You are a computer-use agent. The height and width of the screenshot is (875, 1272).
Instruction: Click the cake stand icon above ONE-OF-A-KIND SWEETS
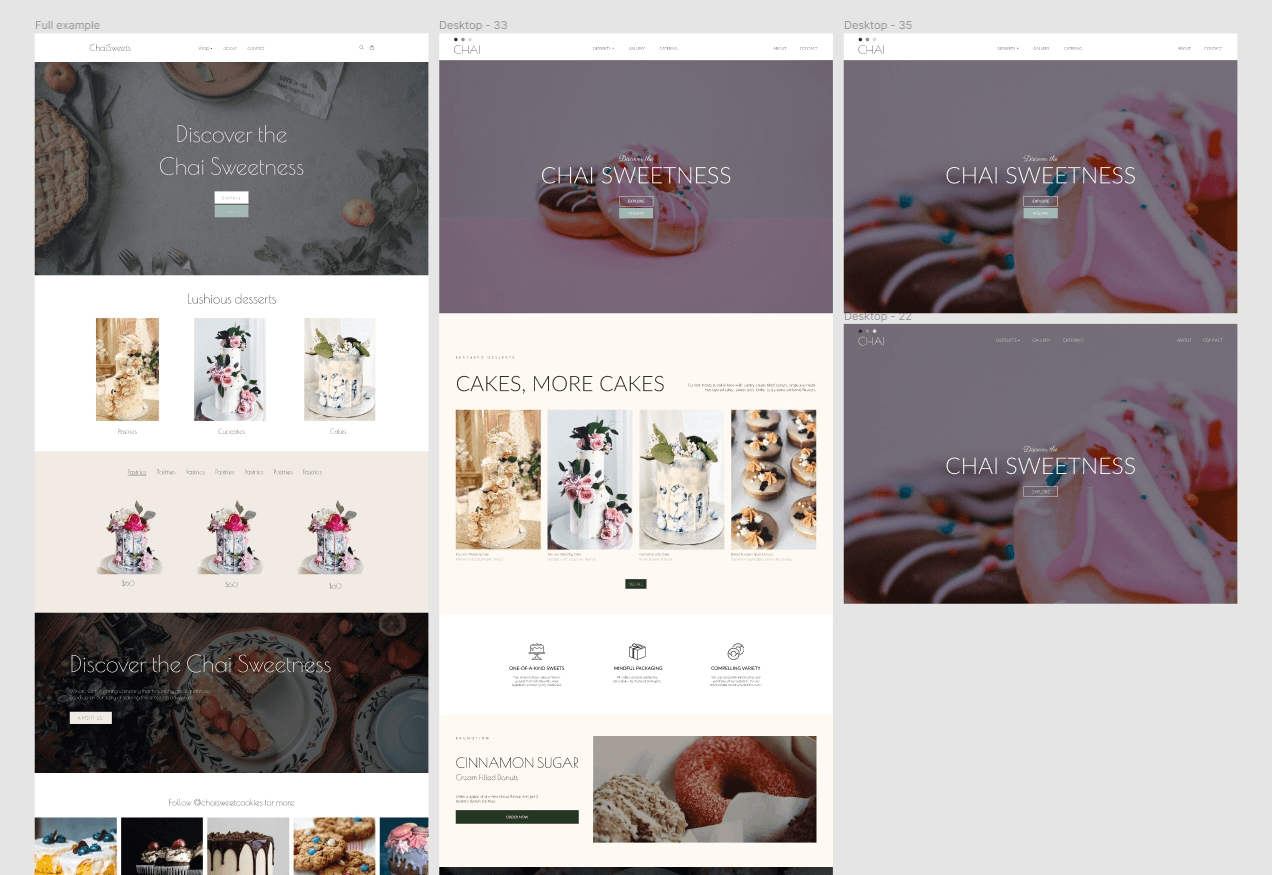537,649
